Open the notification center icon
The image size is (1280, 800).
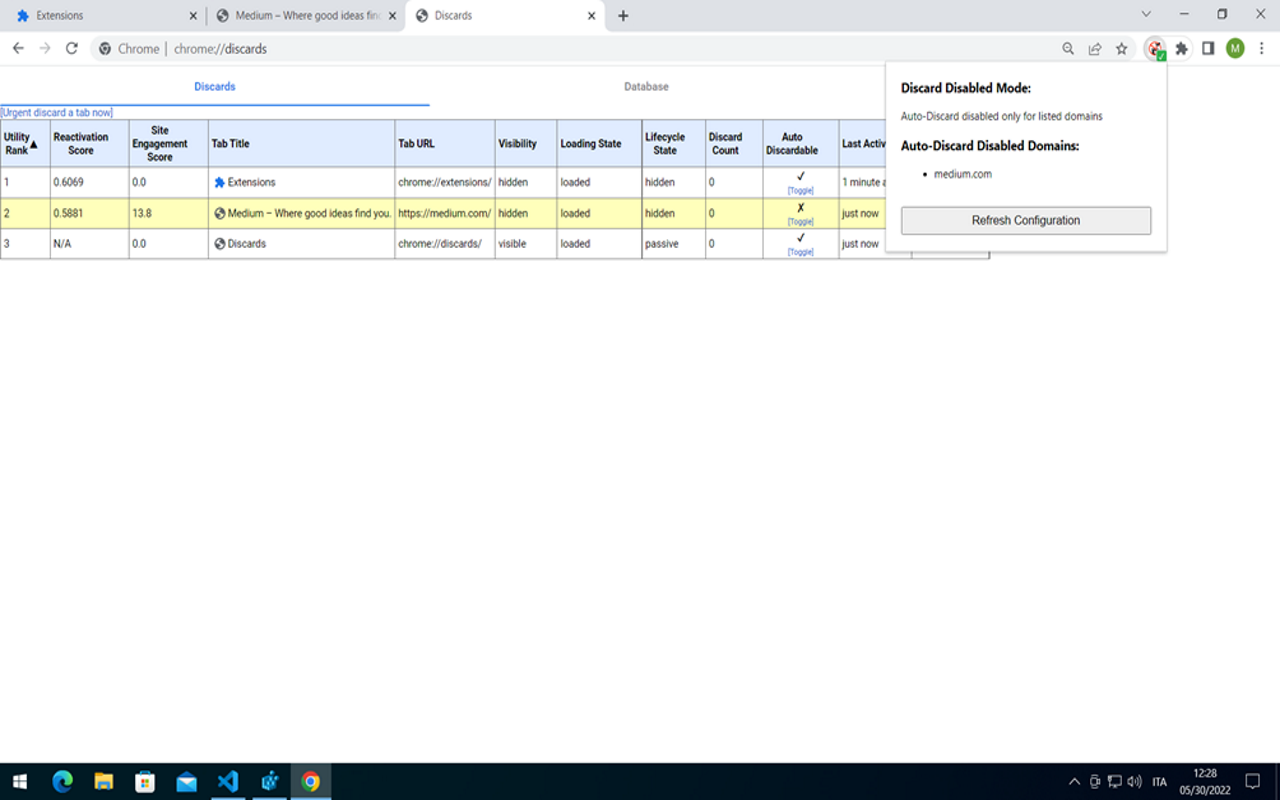point(1252,782)
